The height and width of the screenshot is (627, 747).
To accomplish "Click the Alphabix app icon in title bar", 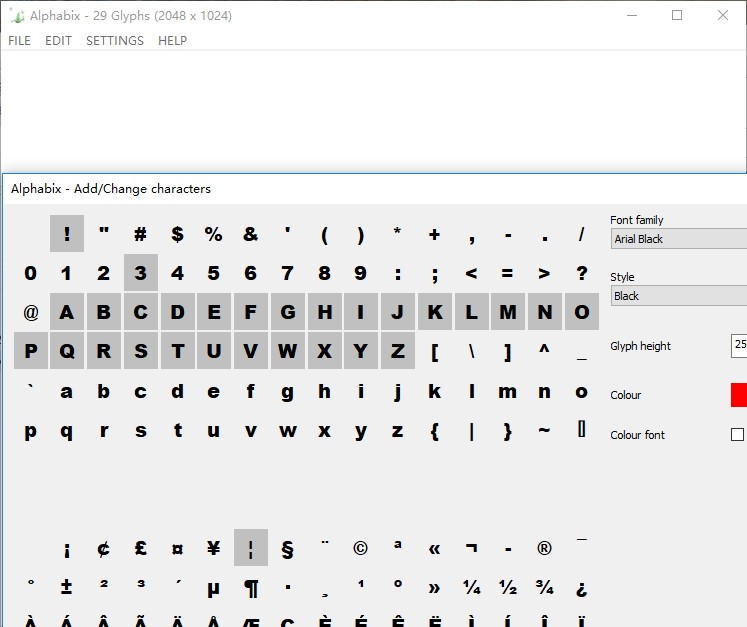I will coord(17,16).
